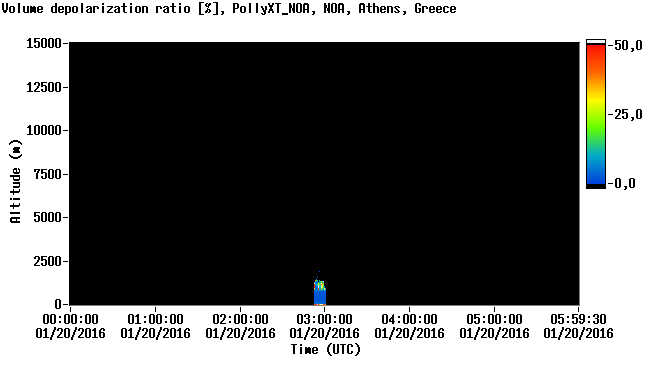Select the red top of the color scale

pos(596,55)
